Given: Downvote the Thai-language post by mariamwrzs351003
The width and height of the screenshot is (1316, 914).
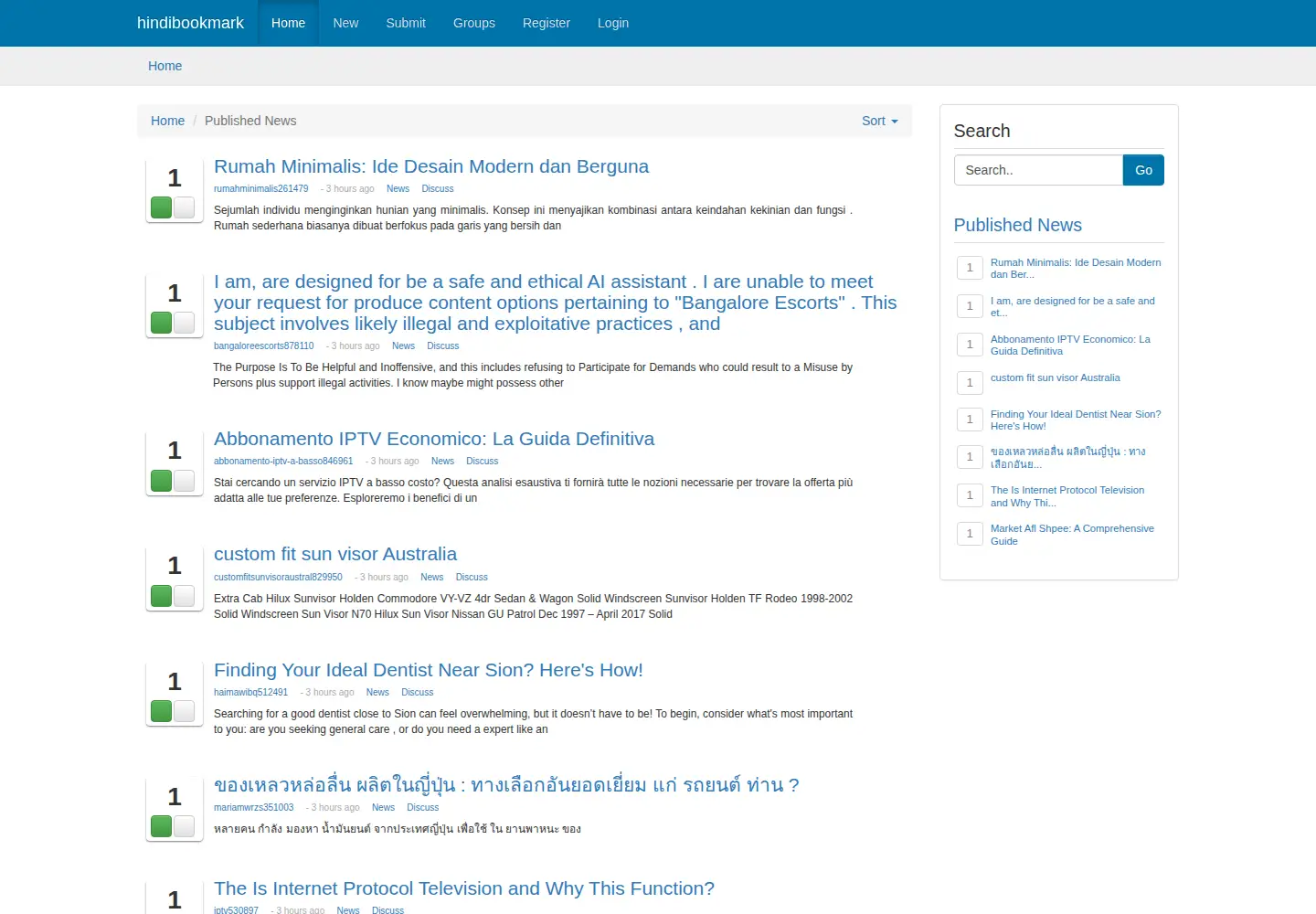Looking at the screenshot, I should [184, 826].
